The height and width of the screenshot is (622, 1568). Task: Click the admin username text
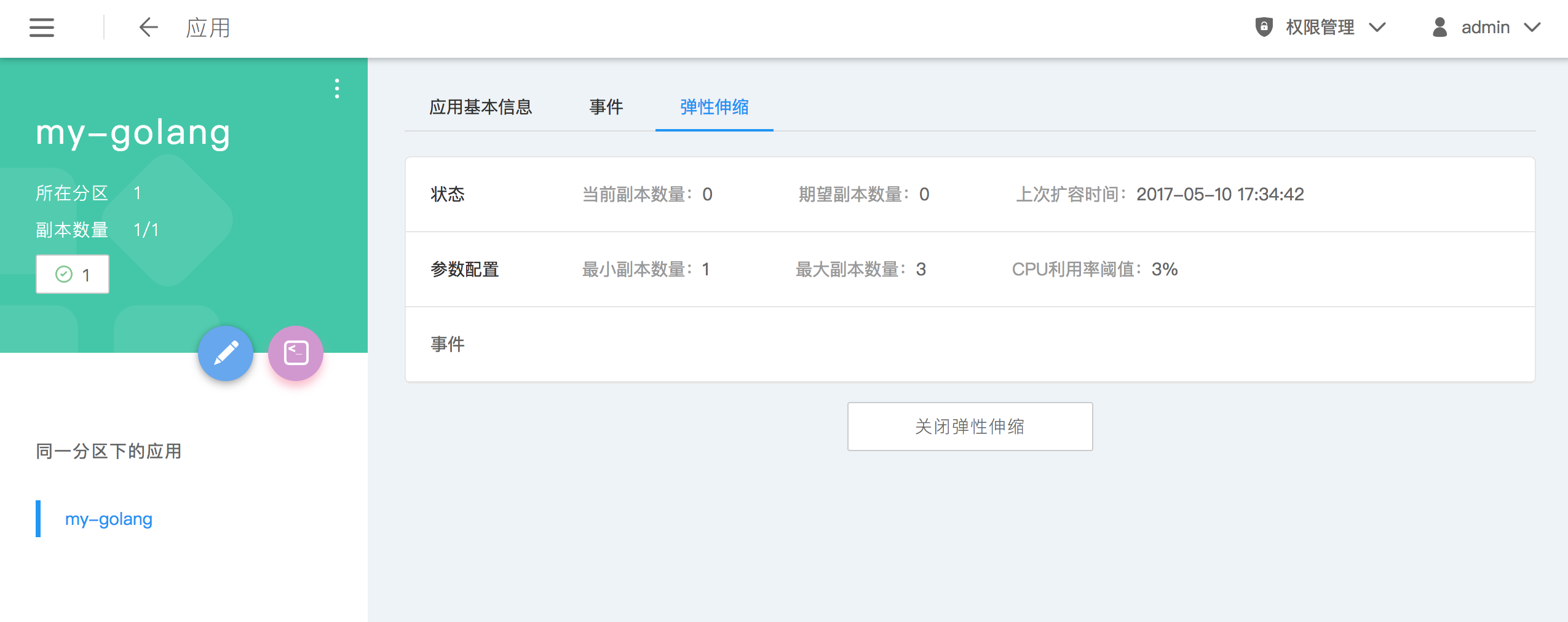[x=1485, y=28]
